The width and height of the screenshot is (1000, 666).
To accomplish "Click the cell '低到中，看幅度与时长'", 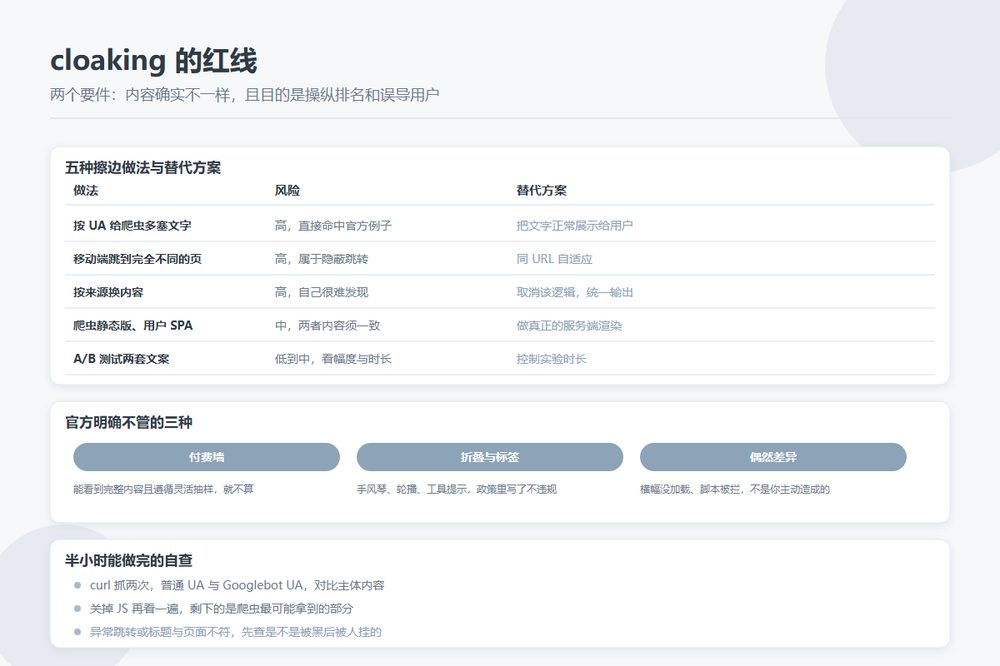I will 333,359.
